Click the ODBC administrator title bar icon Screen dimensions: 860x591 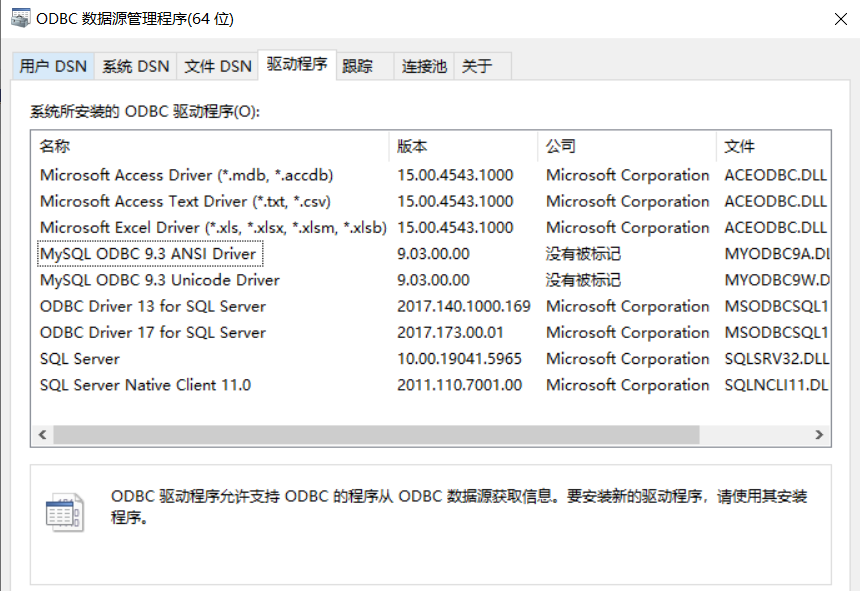point(21,18)
